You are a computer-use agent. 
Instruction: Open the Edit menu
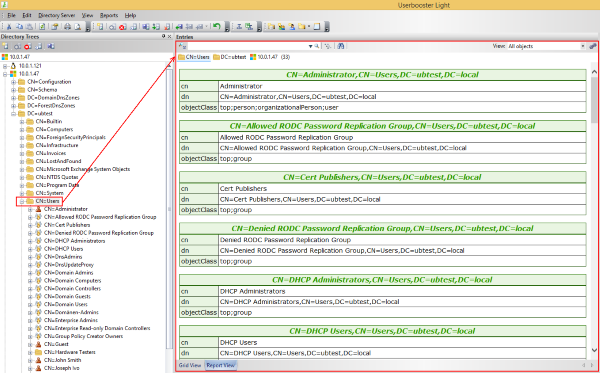[x=27, y=16]
